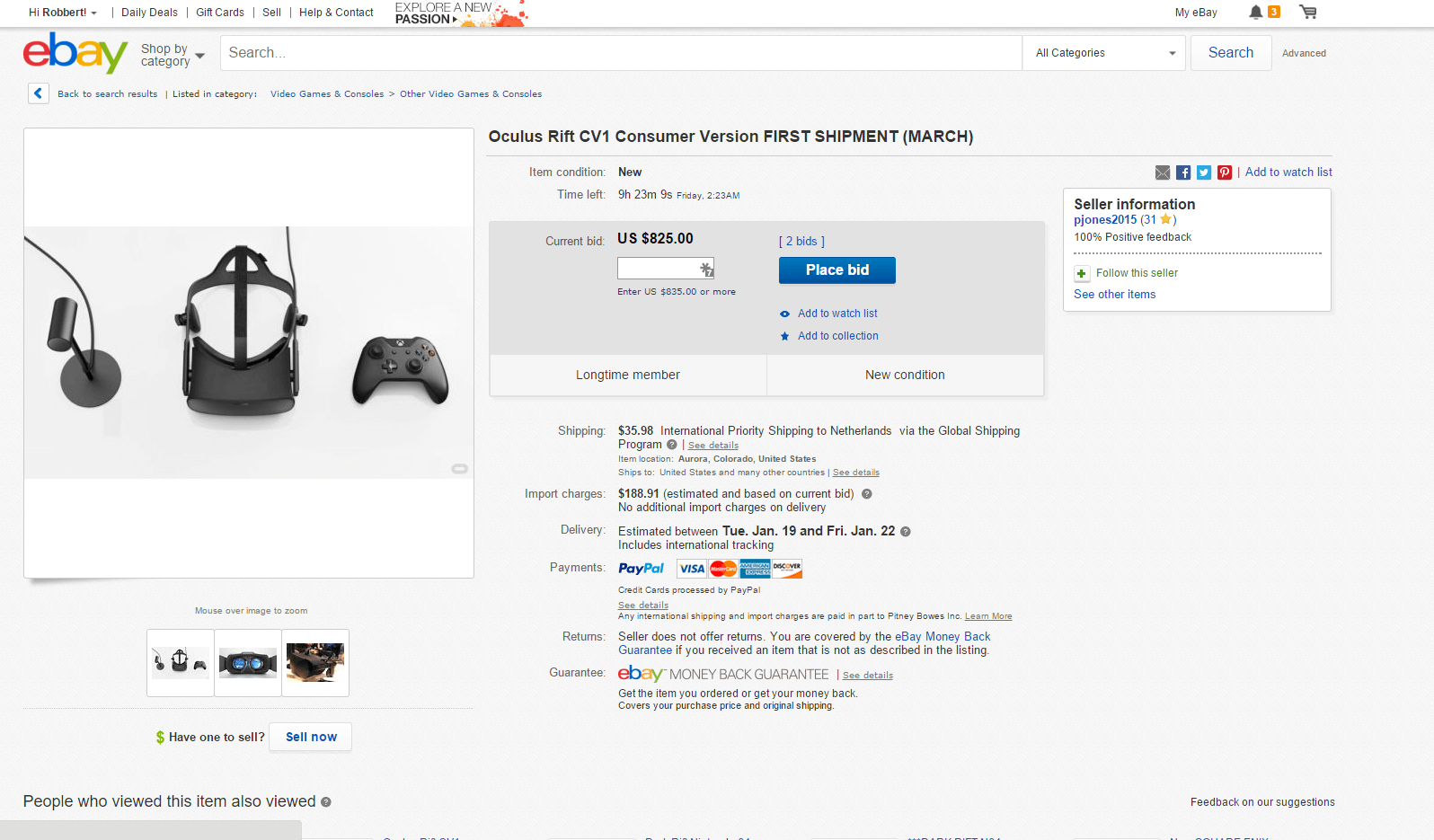Share listing on Twitter icon
This screenshot has height=840, width=1434.
[x=1204, y=172]
